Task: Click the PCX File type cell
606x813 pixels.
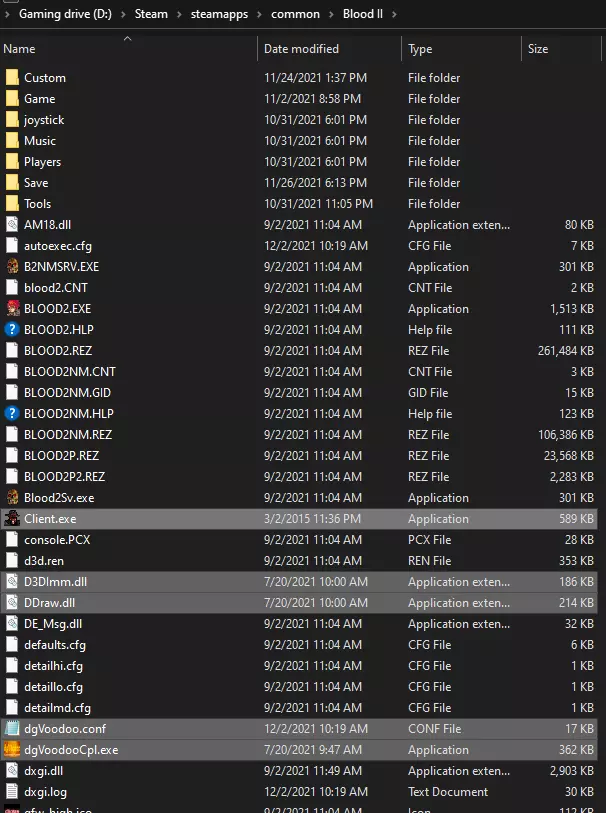Action: click(430, 540)
